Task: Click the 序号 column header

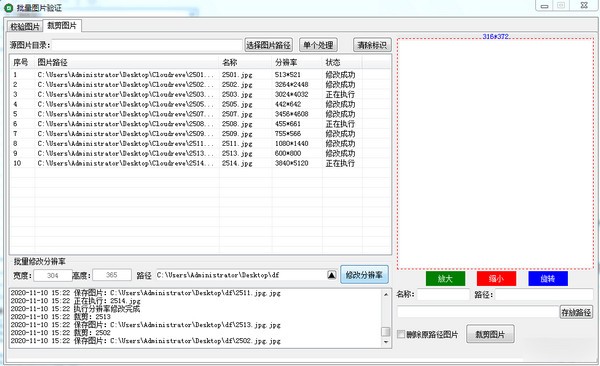Action: coord(21,62)
